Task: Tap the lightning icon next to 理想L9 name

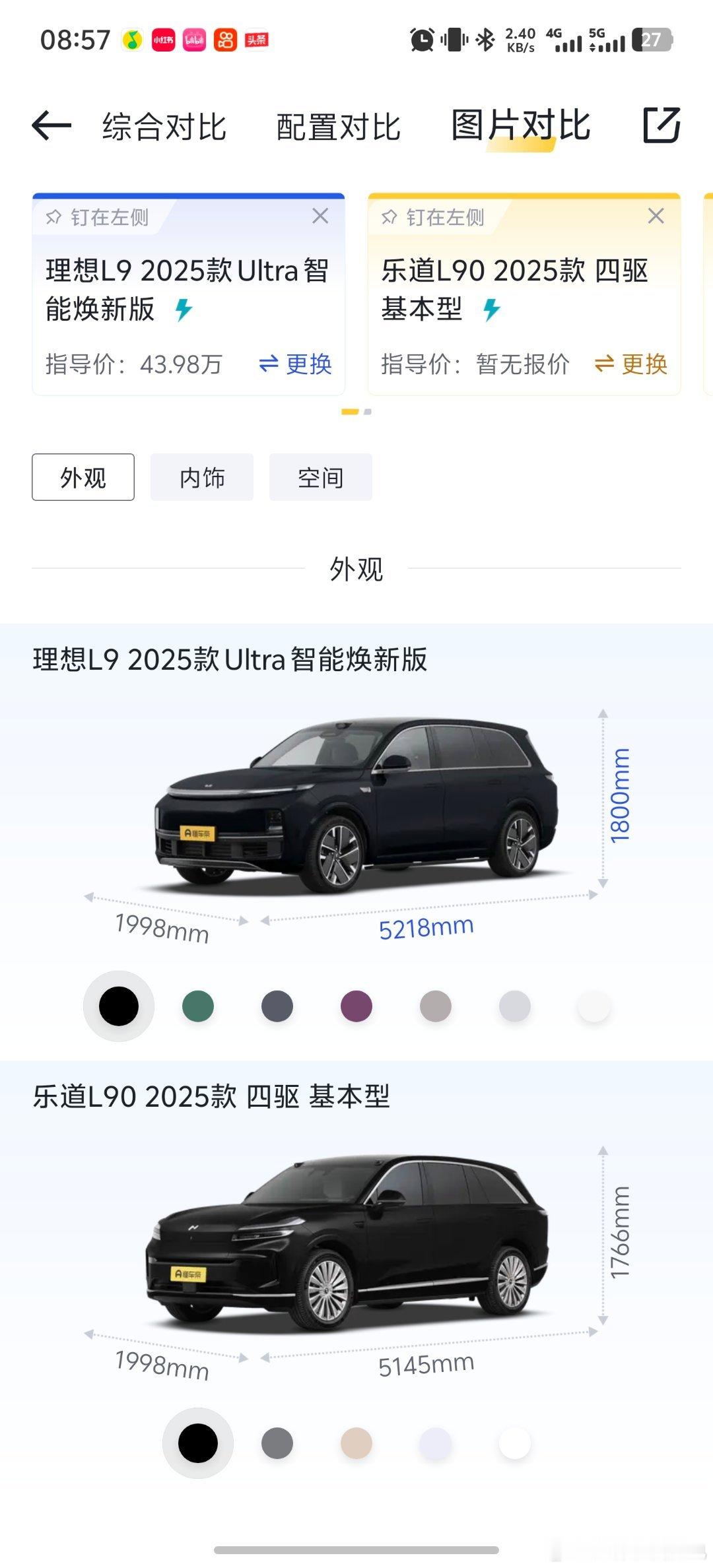Action: coord(184,310)
